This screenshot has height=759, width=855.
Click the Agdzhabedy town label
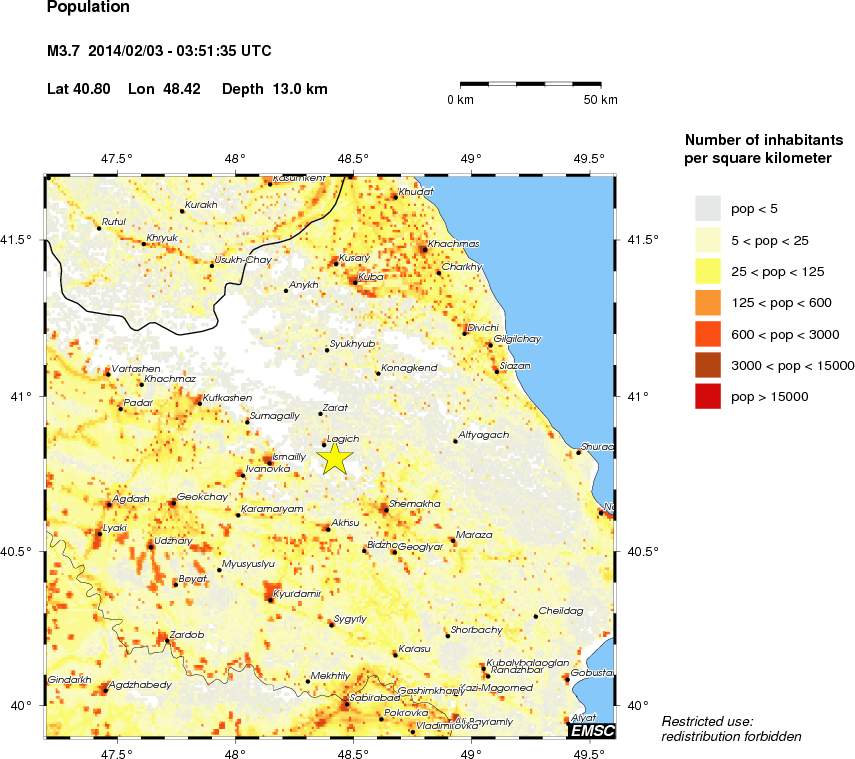pyautogui.click(x=141, y=685)
